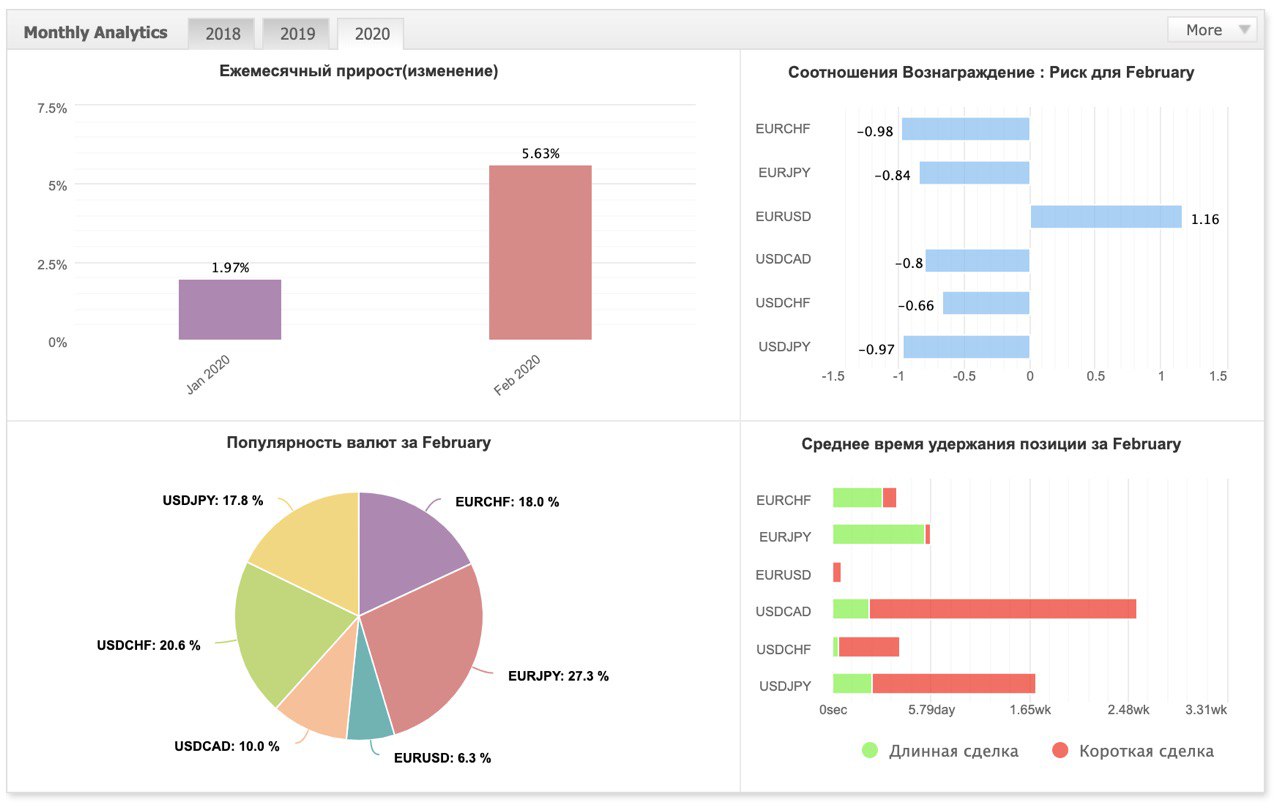Open the More dropdown menu

[1212, 30]
